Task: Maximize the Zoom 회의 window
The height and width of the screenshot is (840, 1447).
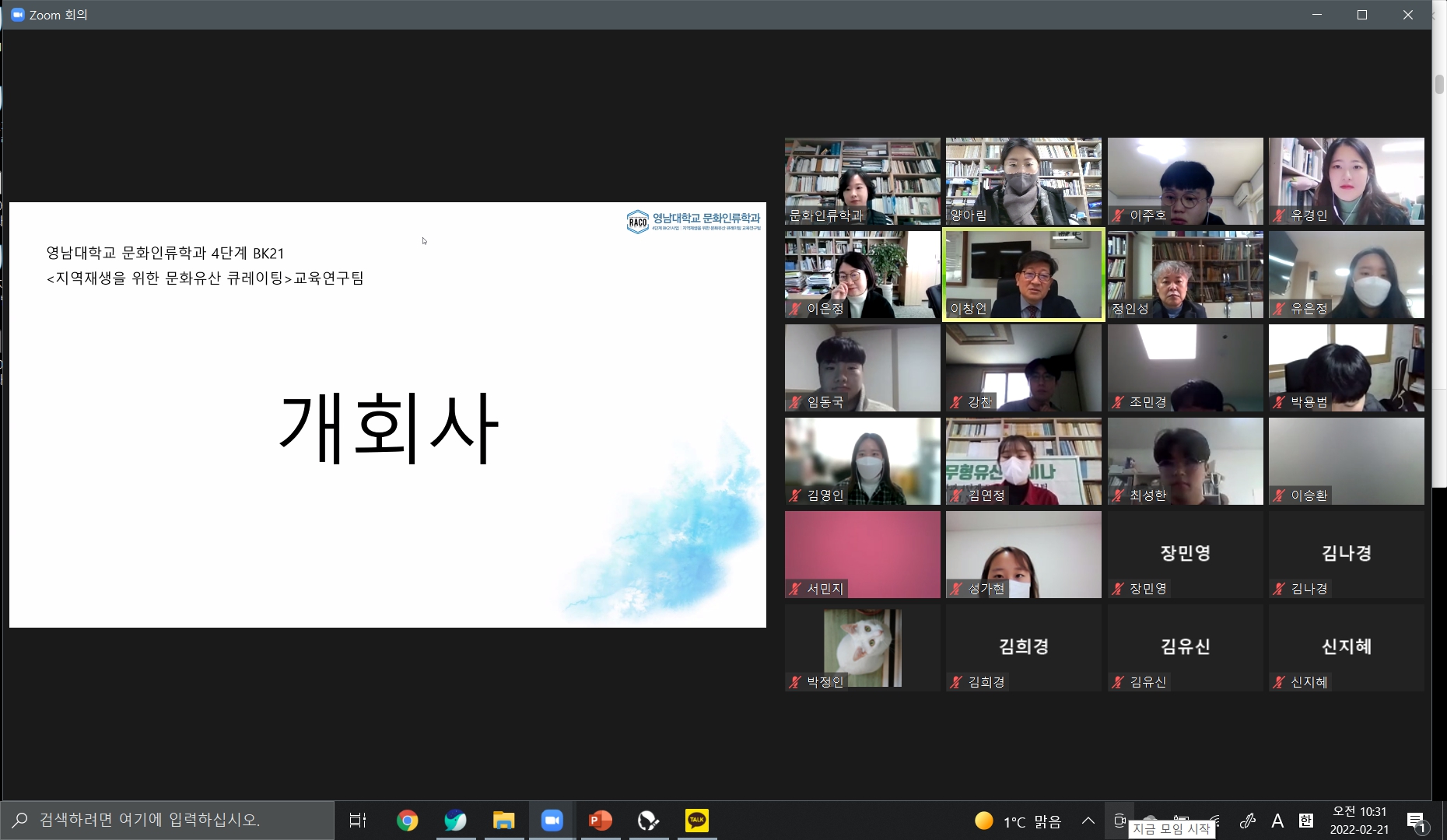Action: point(1362,15)
